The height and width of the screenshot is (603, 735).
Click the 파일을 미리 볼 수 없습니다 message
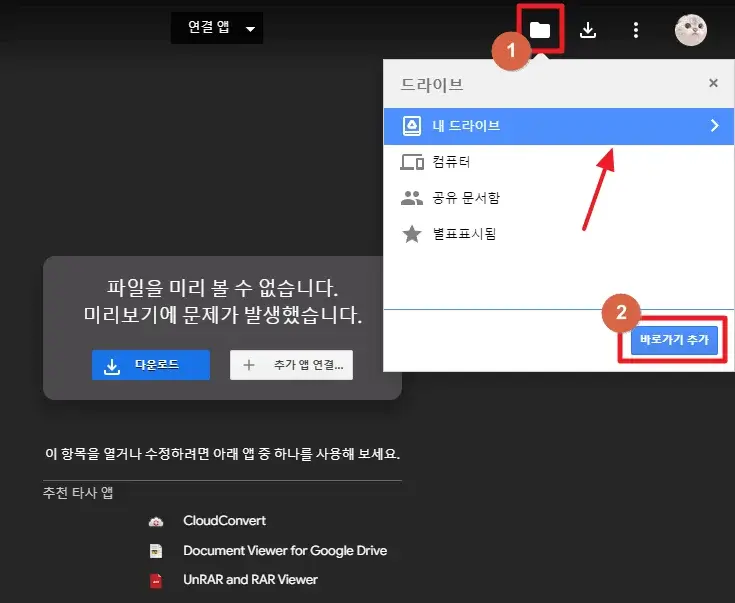(x=222, y=287)
